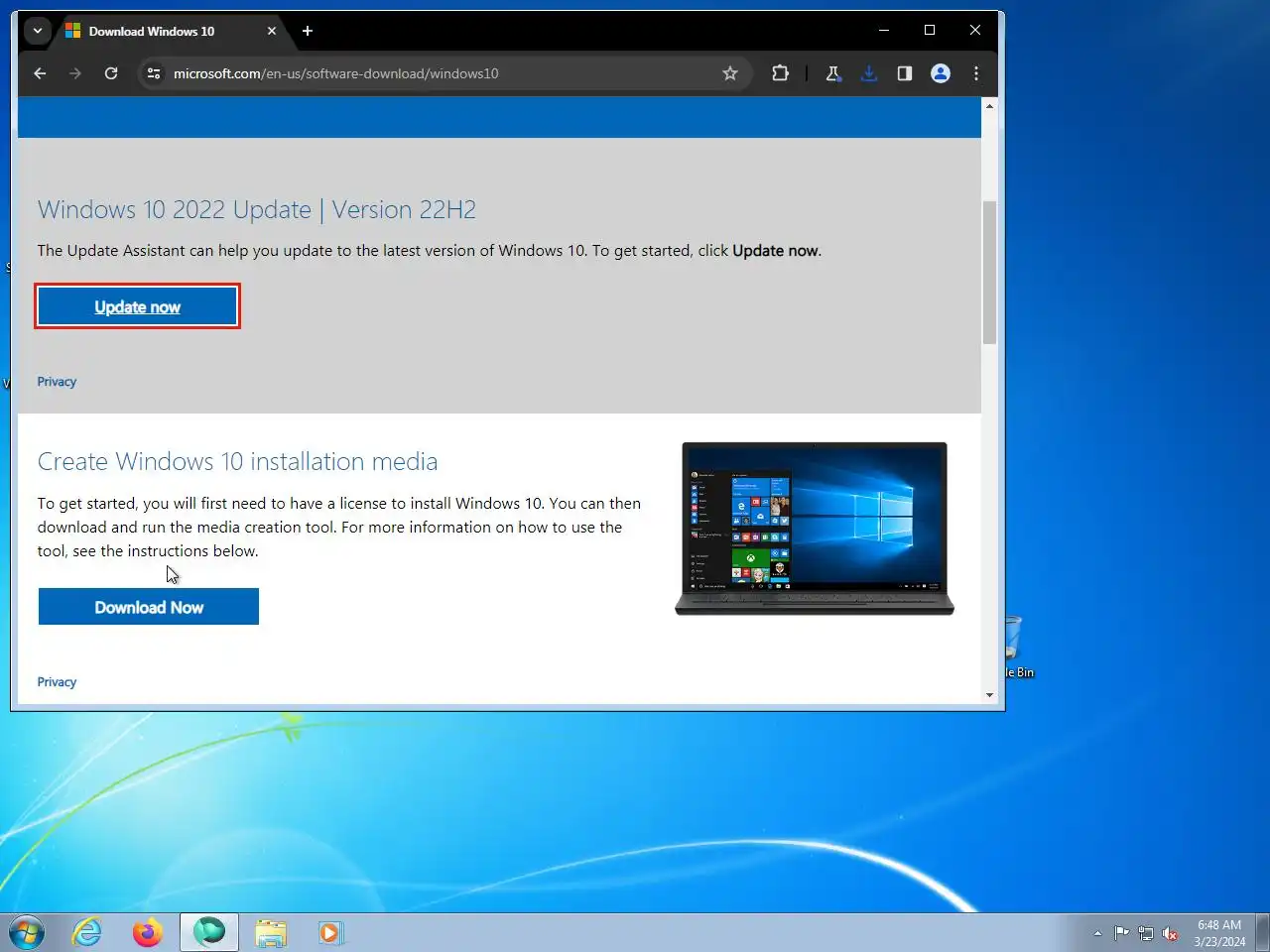The width and height of the screenshot is (1270, 952).
Task: Click the Download Now button
Action: tap(149, 607)
